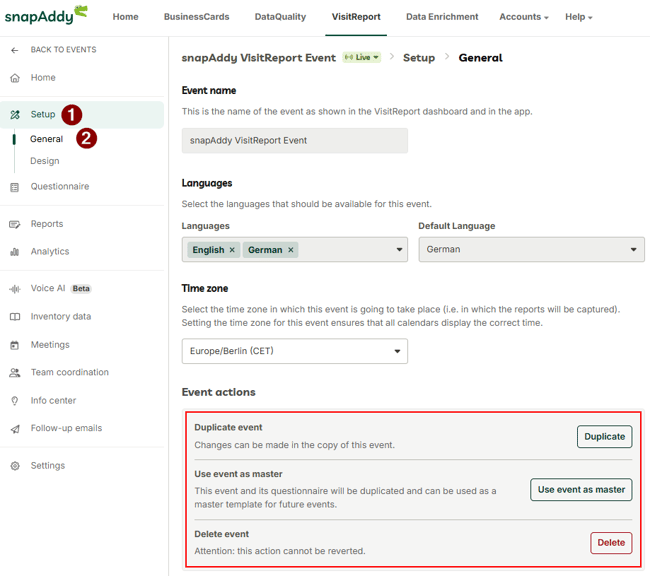
Task: Click the Voice AI waveform icon
Action: pyautogui.click(x=15, y=289)
